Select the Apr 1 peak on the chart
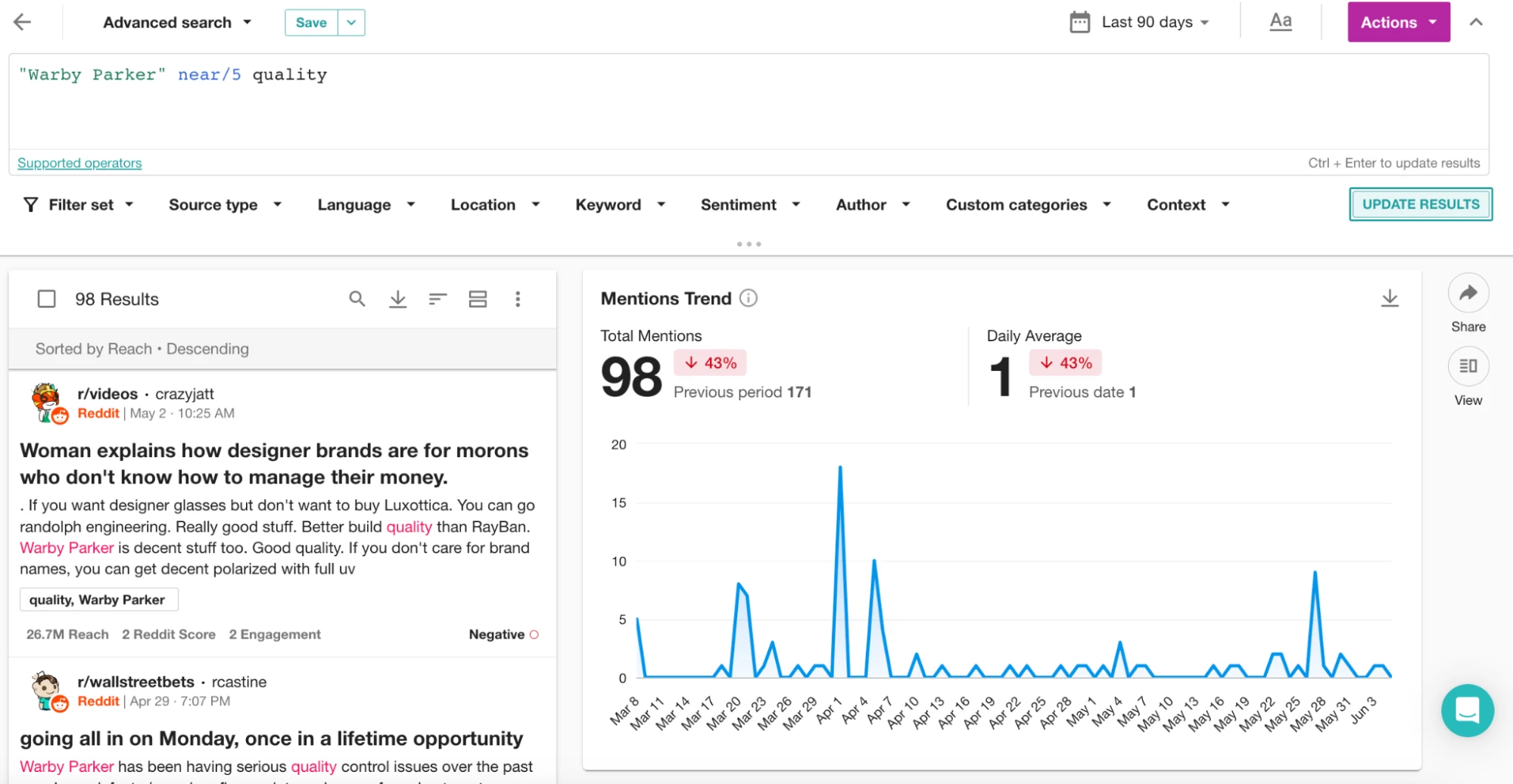 (840, 468)
